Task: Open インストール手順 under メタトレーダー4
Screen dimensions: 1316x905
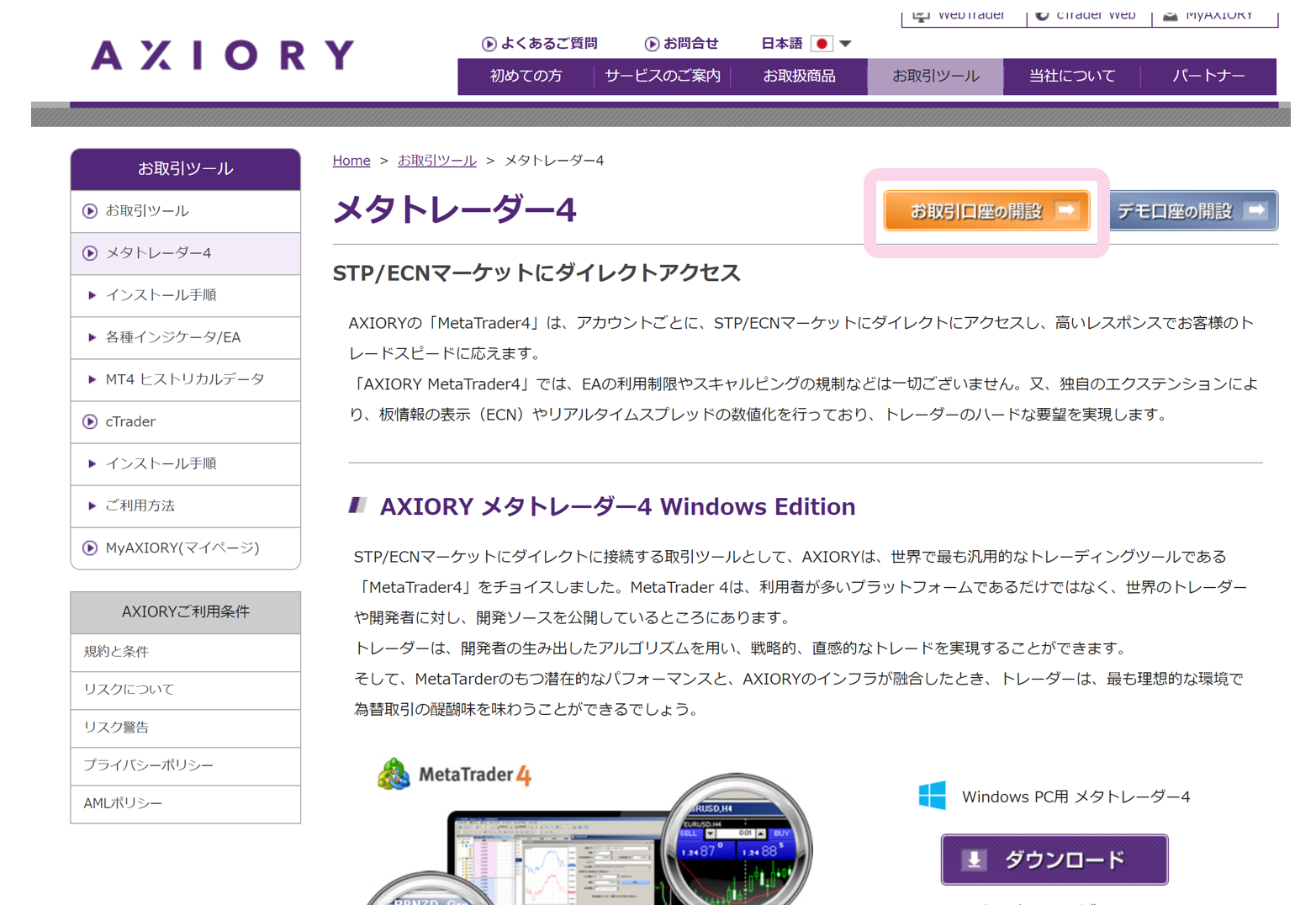Action: pyautogui.click(x=186, y=295)
